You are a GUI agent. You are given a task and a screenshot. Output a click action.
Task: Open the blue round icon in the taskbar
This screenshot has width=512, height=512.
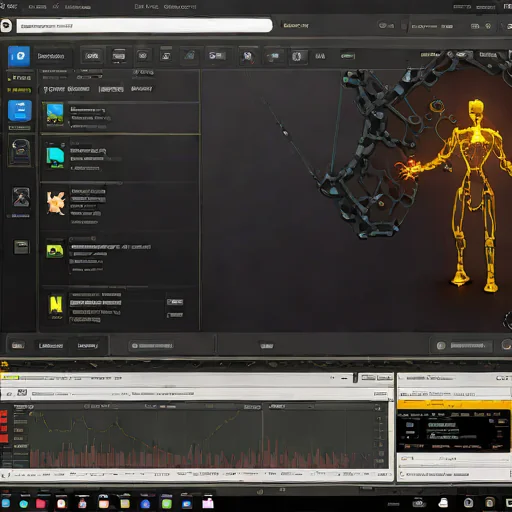coord(145,504)
